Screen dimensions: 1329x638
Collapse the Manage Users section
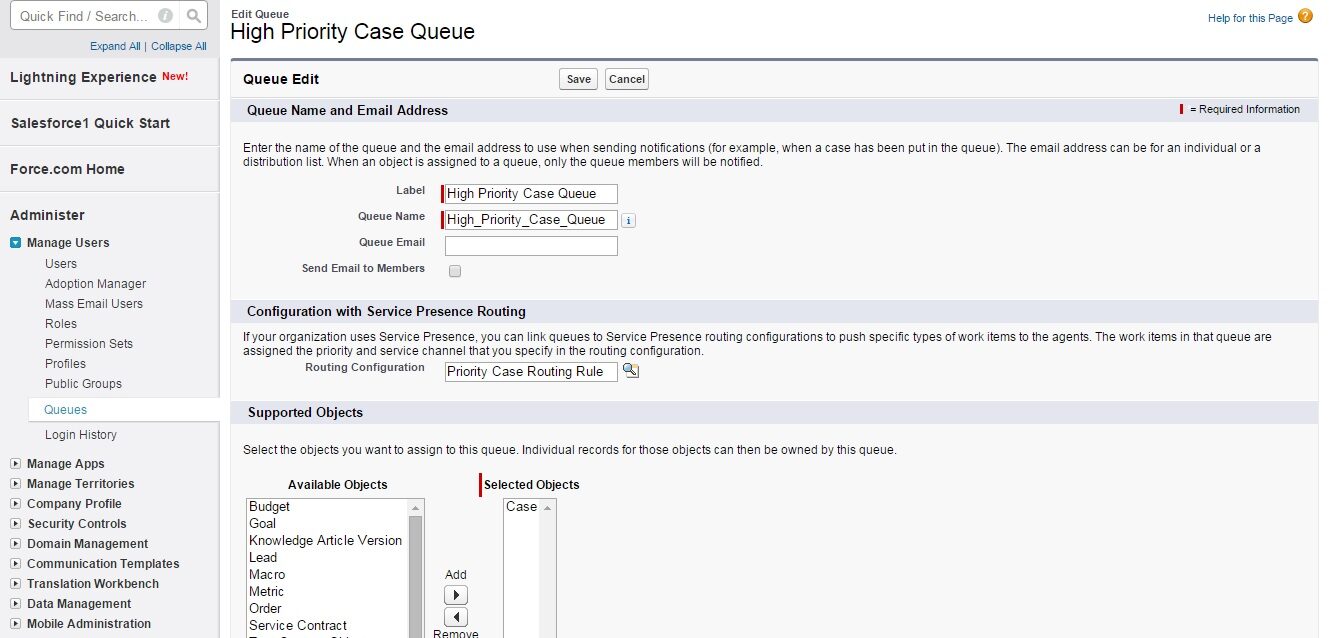pyautogui.click(x=16, y=243)
